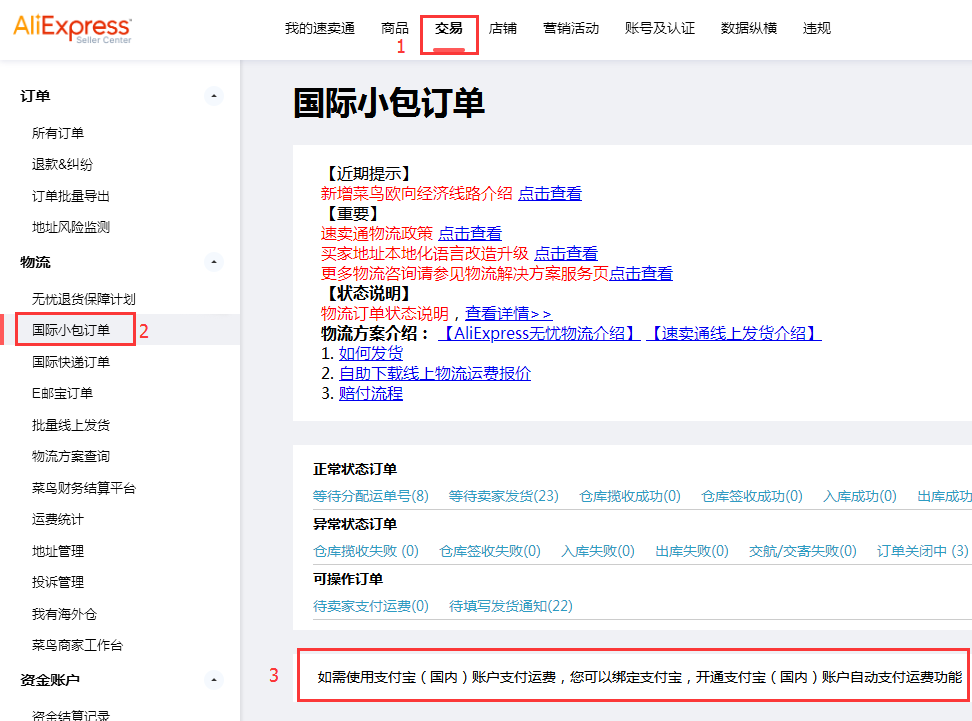Viewport: 972px width, 721px height.
Task: Click the 正常状态订单 section label
Action: point(355,469)
